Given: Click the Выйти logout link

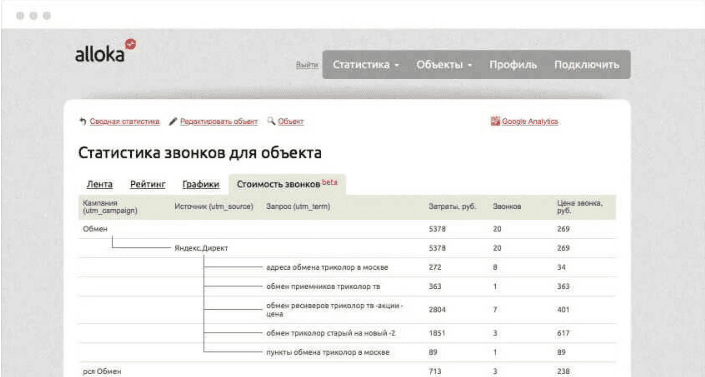Looking at the screenshot, I should (307, 65).
